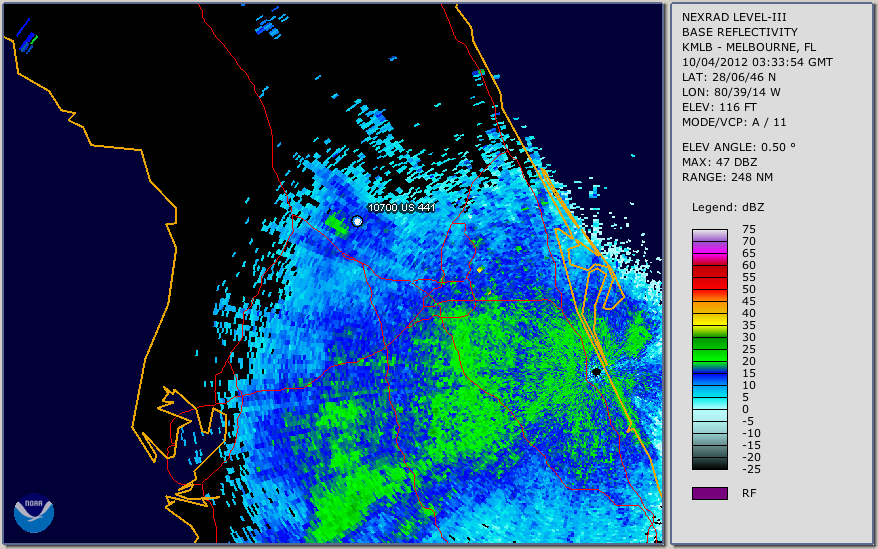Click the purple RF color swatch
The width and height of the screenshot is (878, 549).
(x=709, y=493)
